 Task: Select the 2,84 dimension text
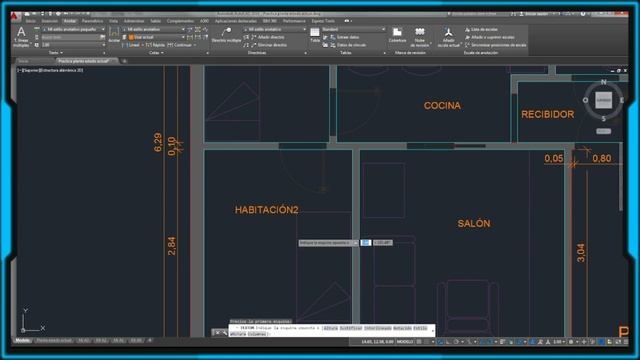171,246
